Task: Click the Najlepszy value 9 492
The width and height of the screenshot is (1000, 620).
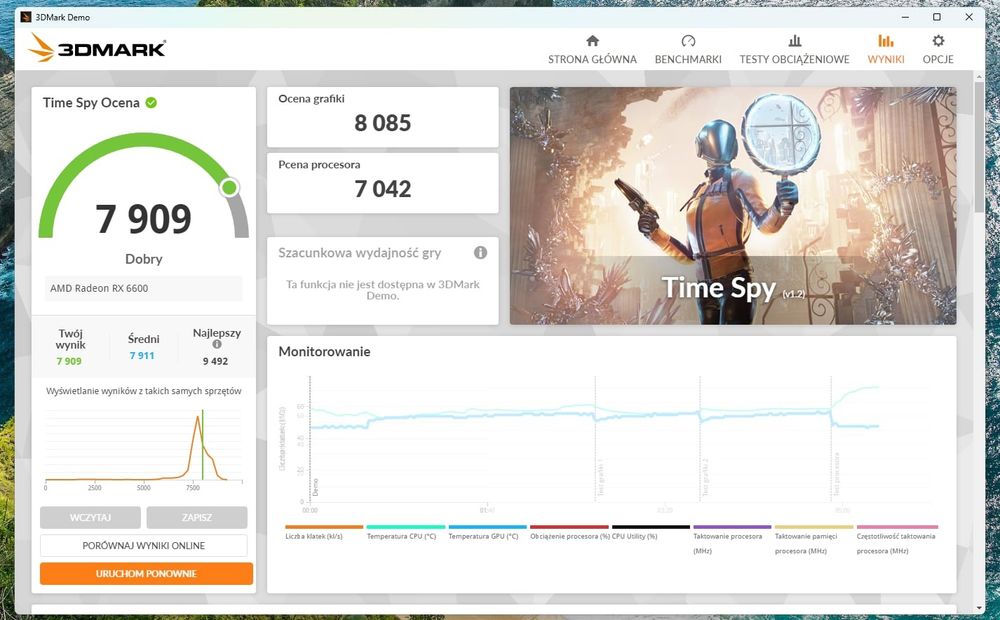Action: click(x=216, y=361)
